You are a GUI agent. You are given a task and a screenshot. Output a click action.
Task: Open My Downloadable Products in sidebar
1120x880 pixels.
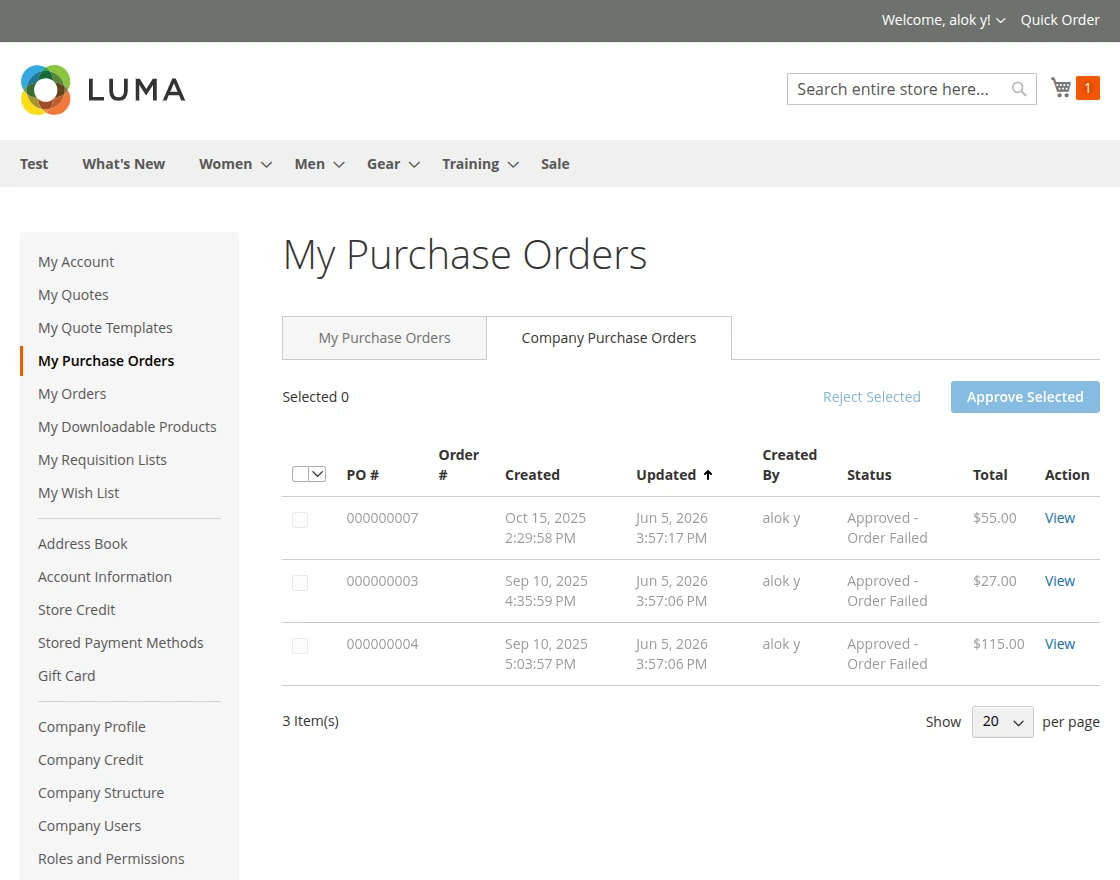pyautogui.click(x=127, y=426)
